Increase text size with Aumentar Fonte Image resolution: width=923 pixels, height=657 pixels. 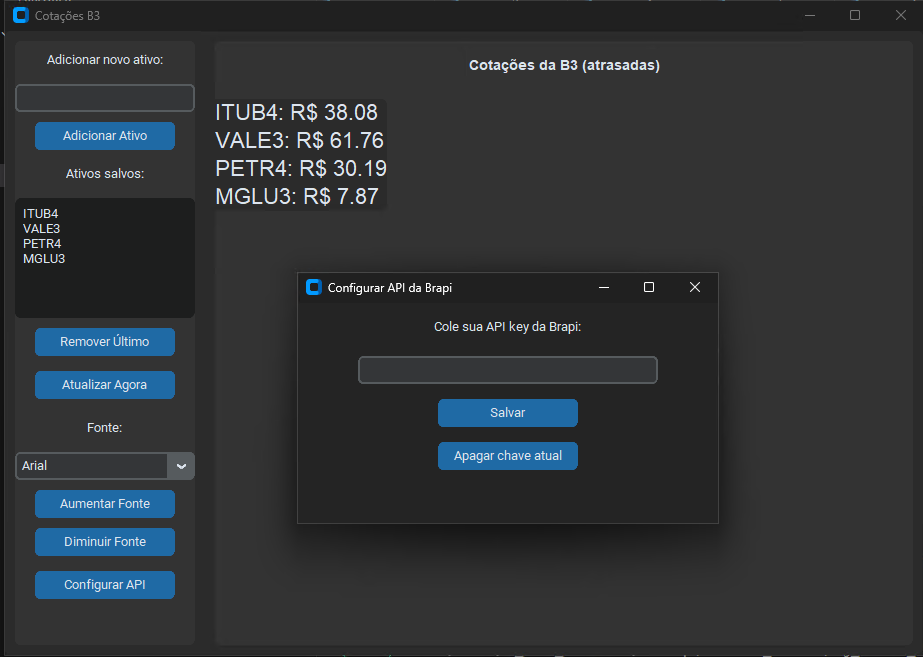pyautogui.click(x=104, y=504)
